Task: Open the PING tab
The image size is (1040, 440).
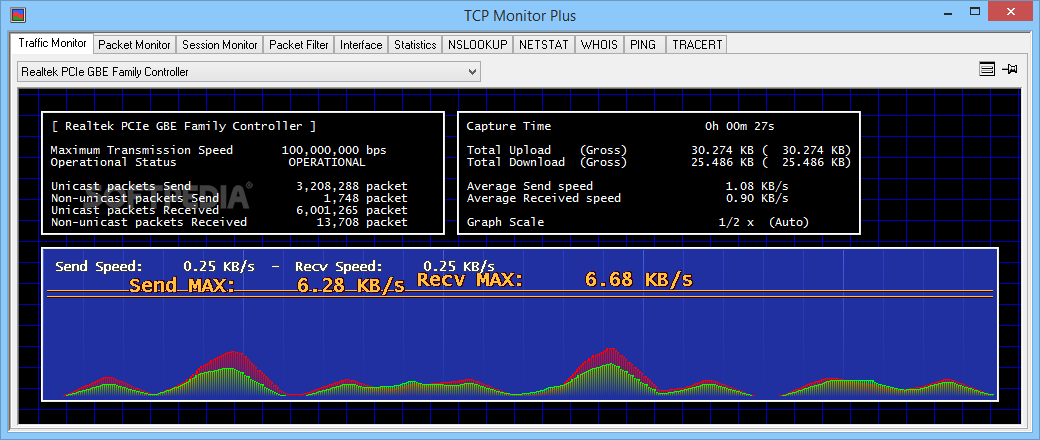Action: (x=643, y=45)
